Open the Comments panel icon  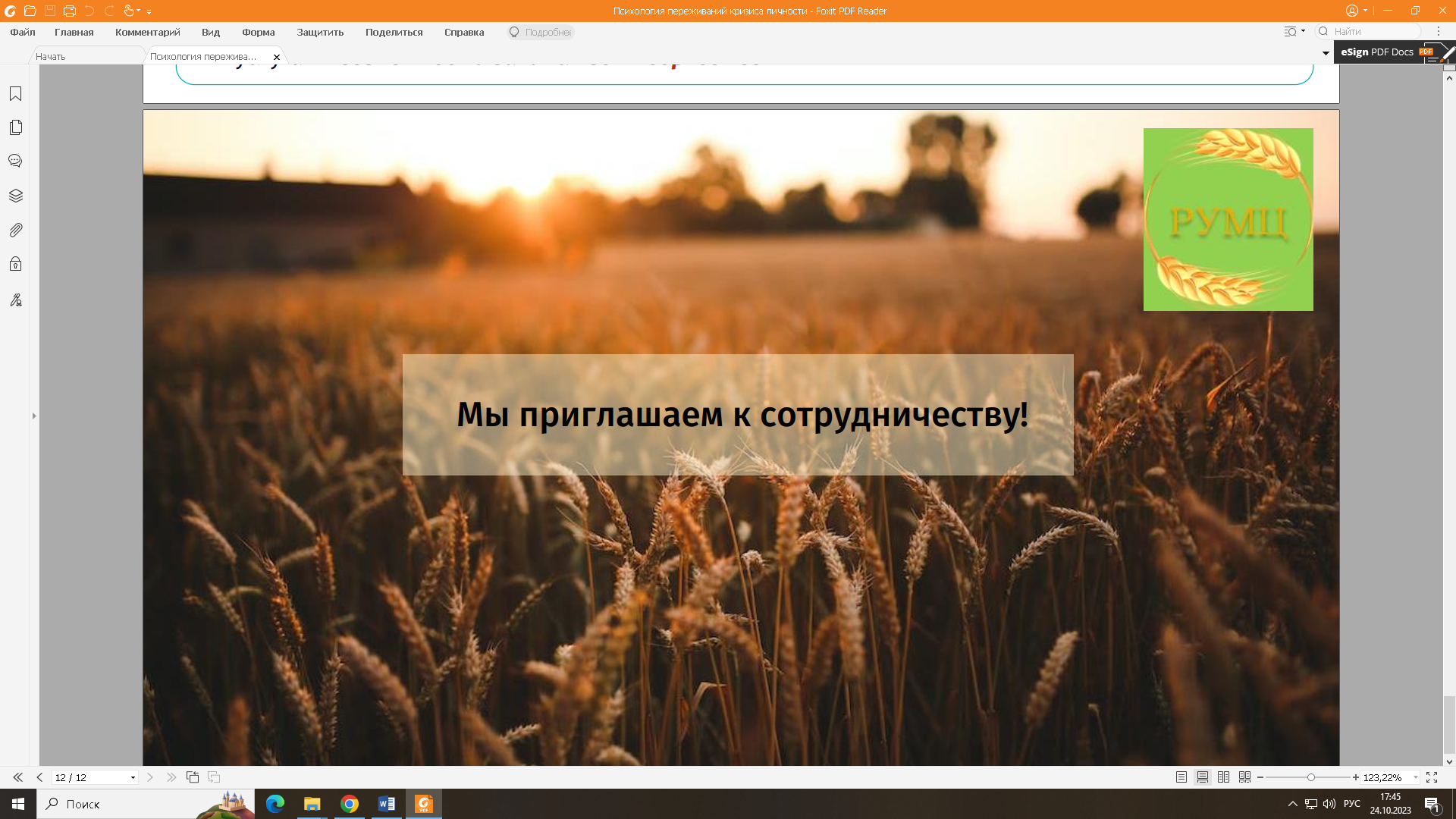pos(15,161)
